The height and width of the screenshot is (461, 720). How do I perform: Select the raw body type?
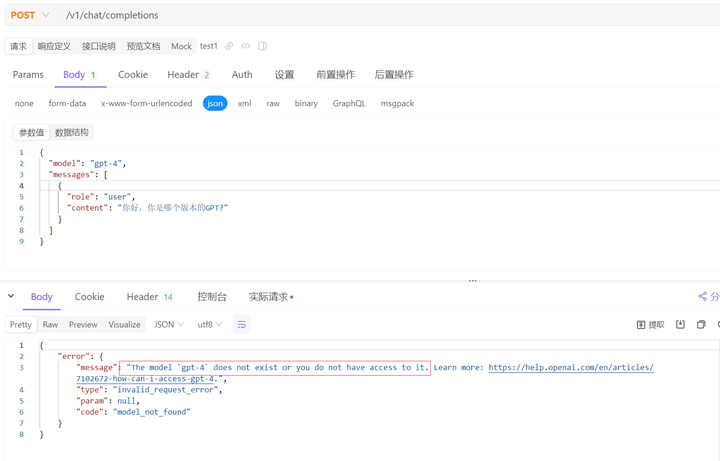tap(273, 104)
